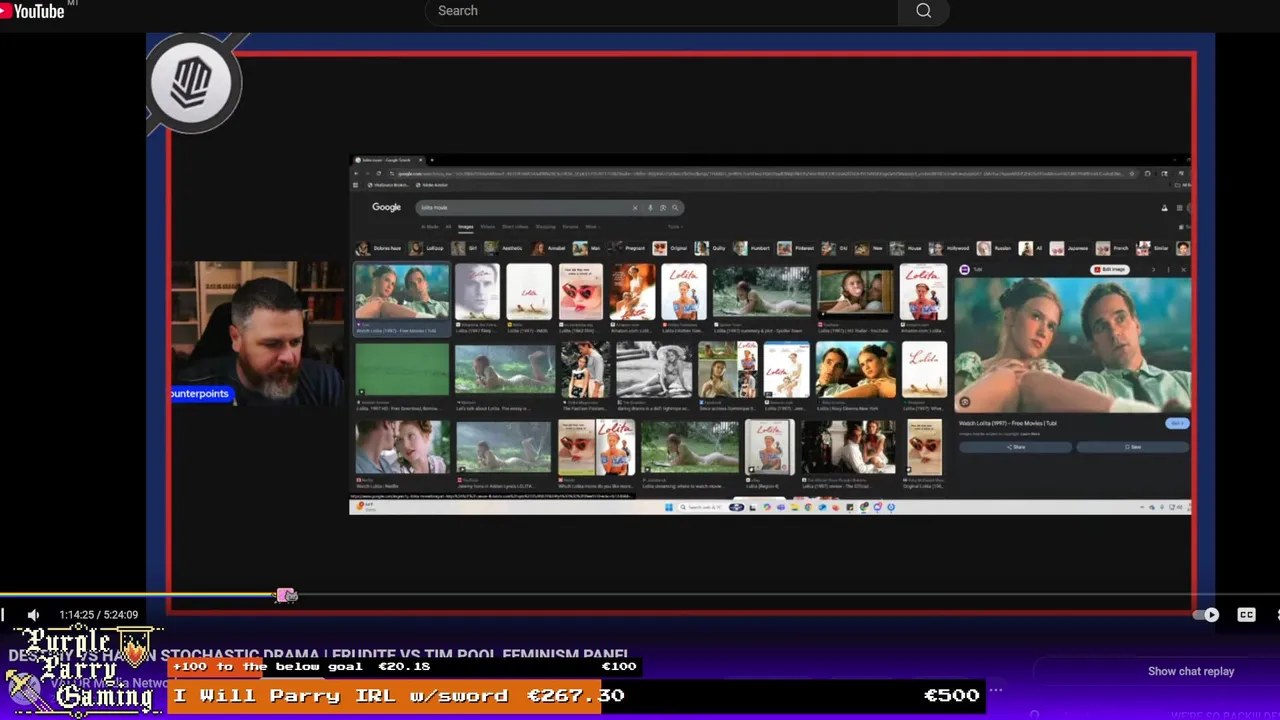
Task: Toggle subtitles with the CC button
Action: 1246,615
